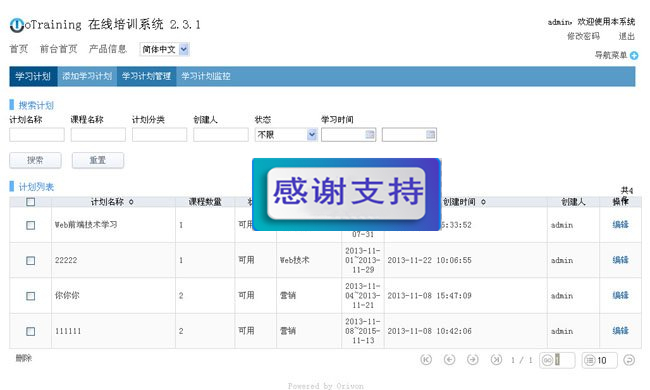Click 删除 below the table
The height and width of the screenshot is (390, 650).
(24, 358)
